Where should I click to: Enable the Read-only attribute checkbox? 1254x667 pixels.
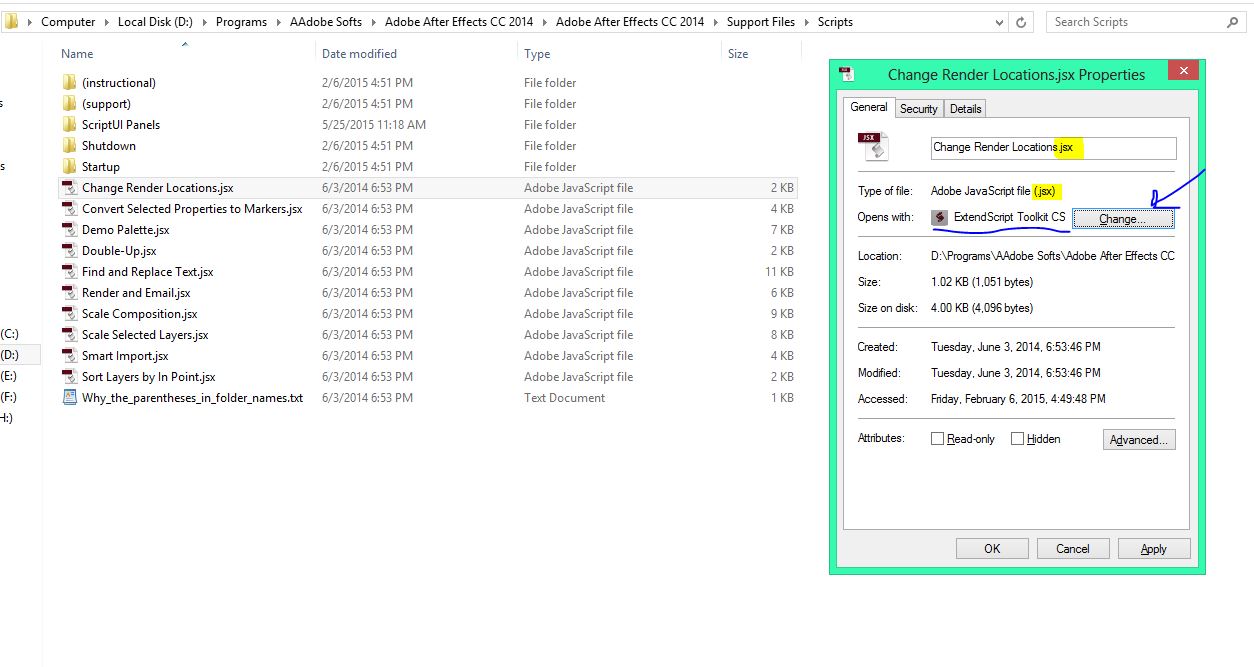click(938, 438)
